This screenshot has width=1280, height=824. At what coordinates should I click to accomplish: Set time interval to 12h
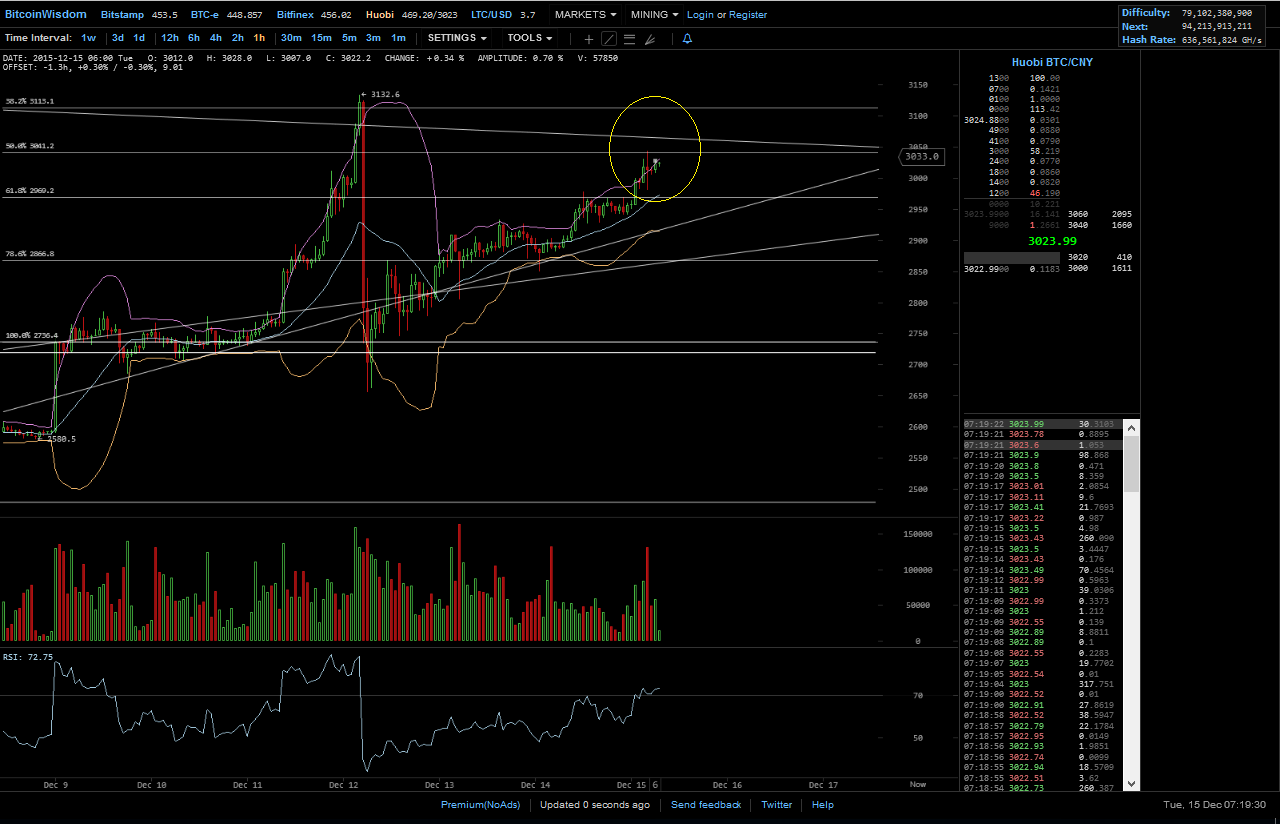170,38
